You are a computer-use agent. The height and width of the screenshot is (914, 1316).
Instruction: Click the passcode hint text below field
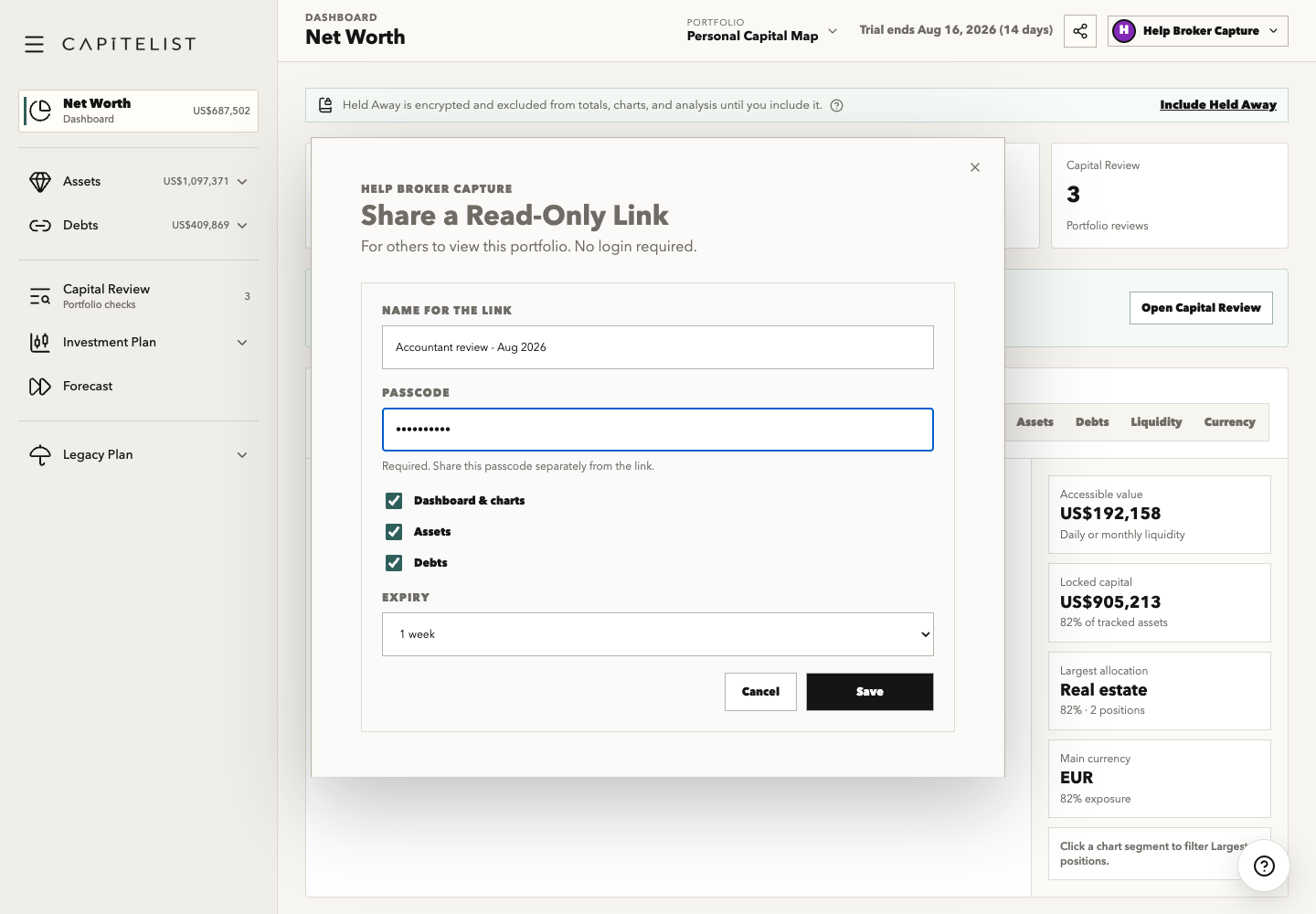518,466
